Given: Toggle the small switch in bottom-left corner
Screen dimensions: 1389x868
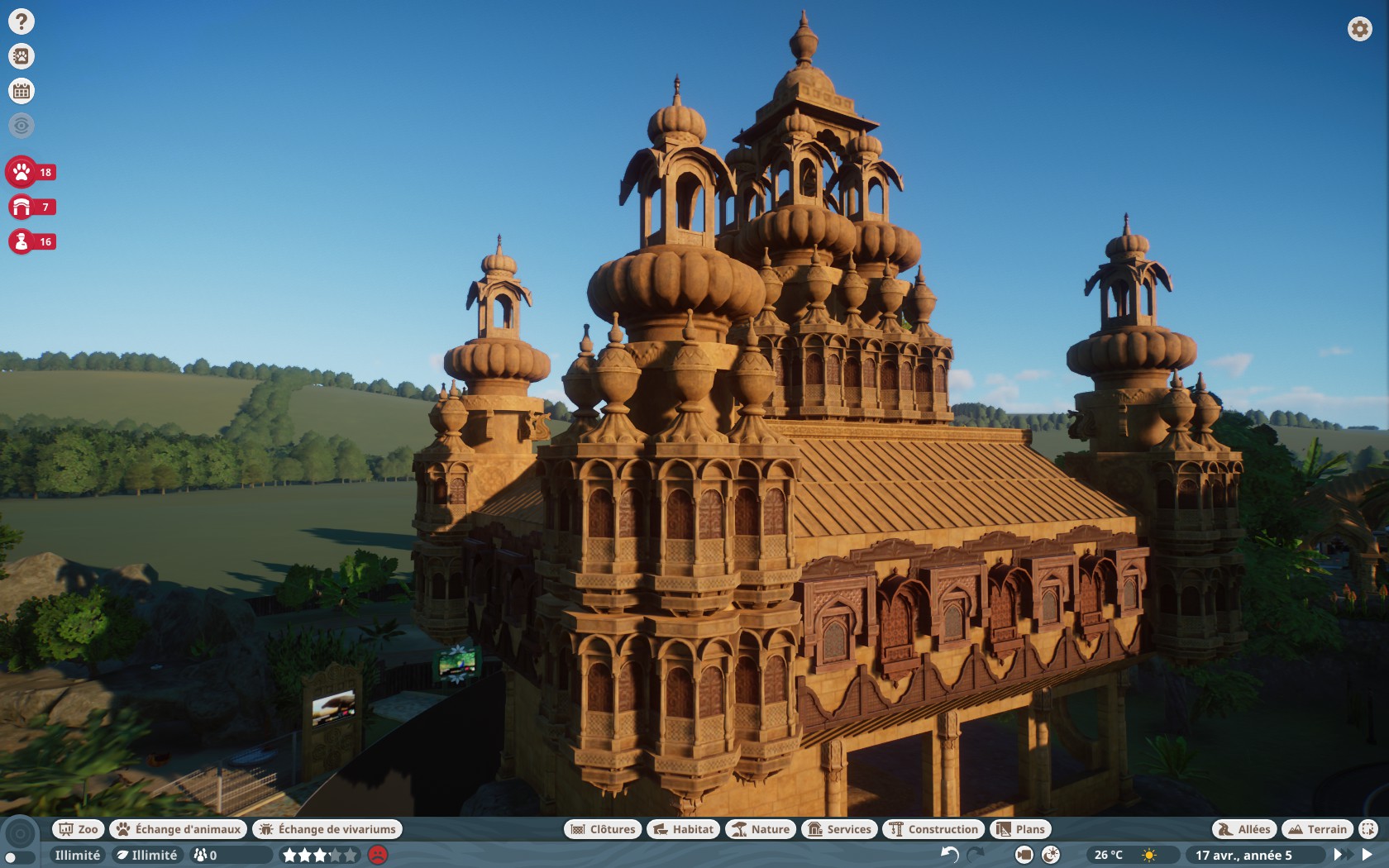Looking at the screenshot, I should (18, 859).
